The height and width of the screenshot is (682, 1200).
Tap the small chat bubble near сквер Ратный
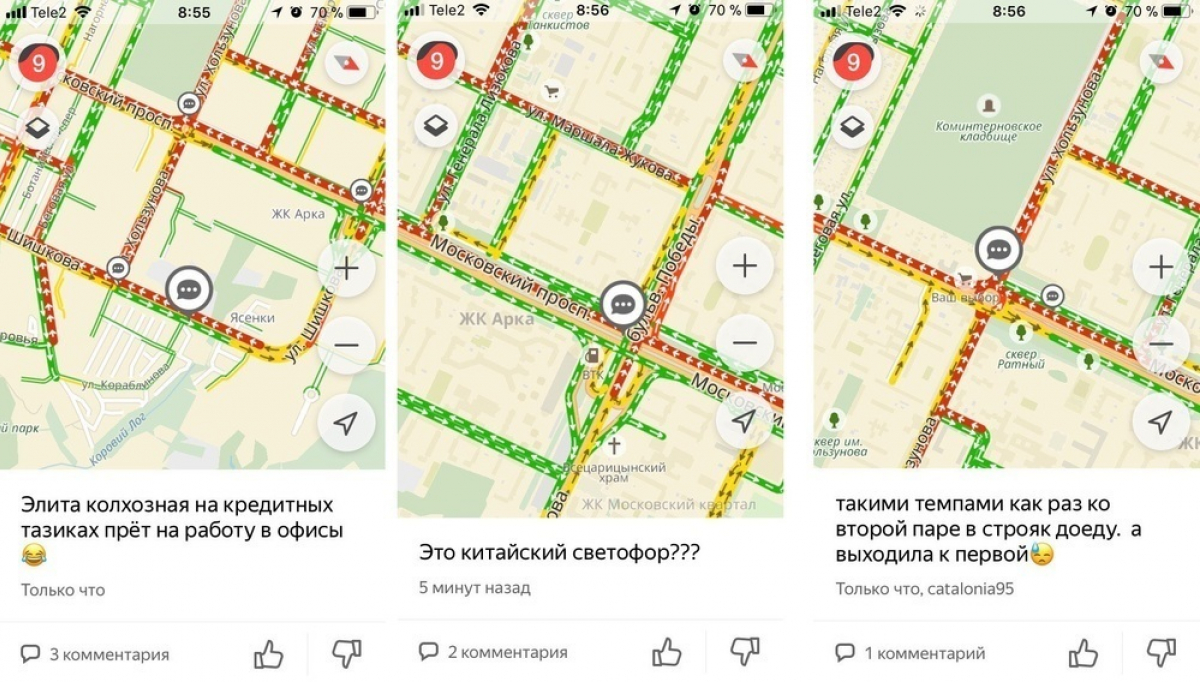click(x=1052, y=295)
